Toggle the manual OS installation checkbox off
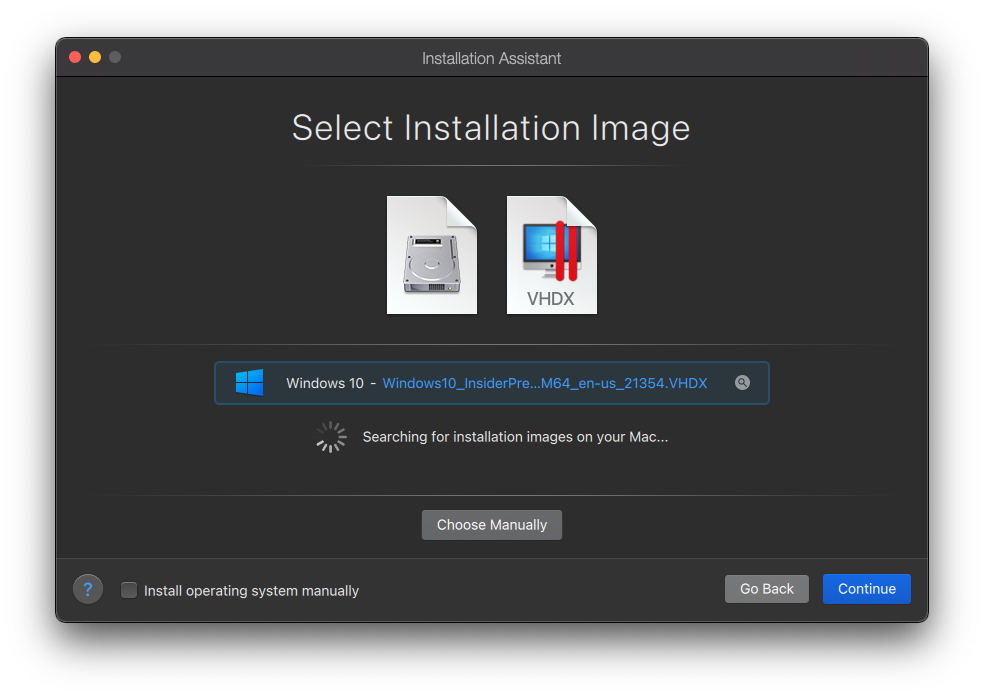This screenshot has height=696, width=984. click(x=129, y=590)
